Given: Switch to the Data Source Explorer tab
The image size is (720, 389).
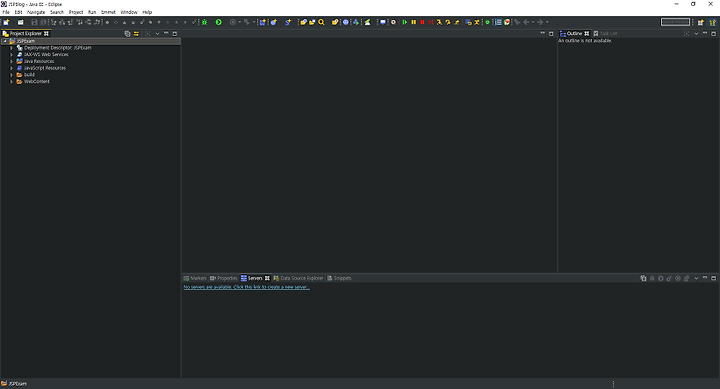Looking at the screenshot, I should (x=298, y=278).
